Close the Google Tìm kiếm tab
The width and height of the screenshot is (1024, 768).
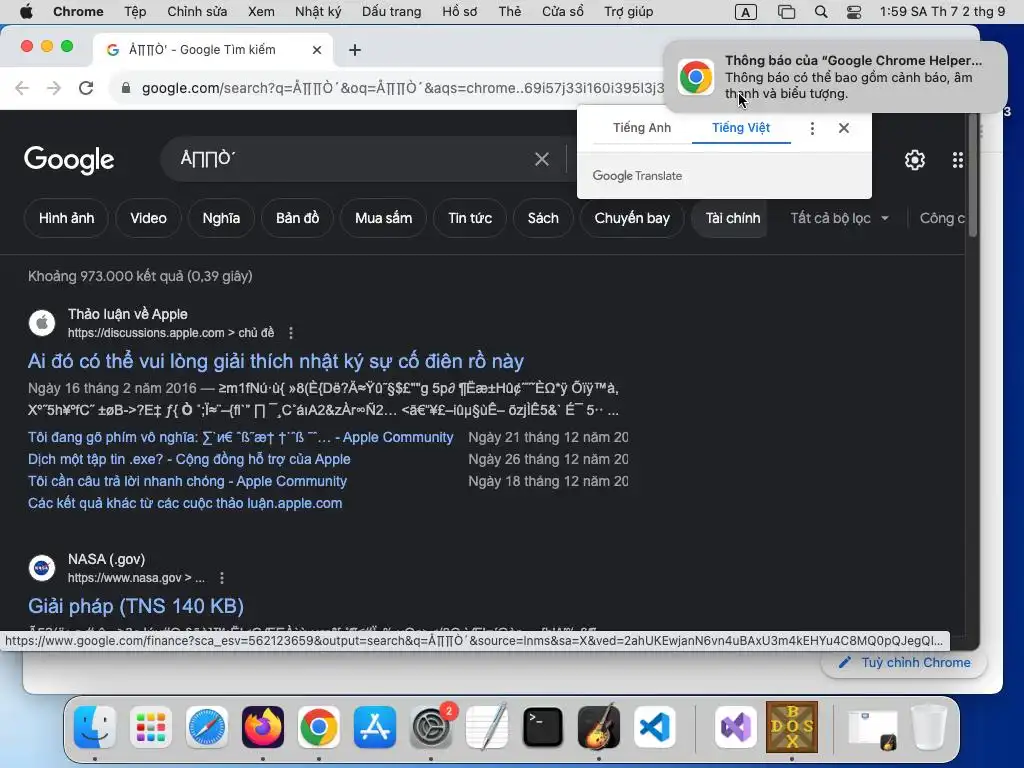point(317,50)
